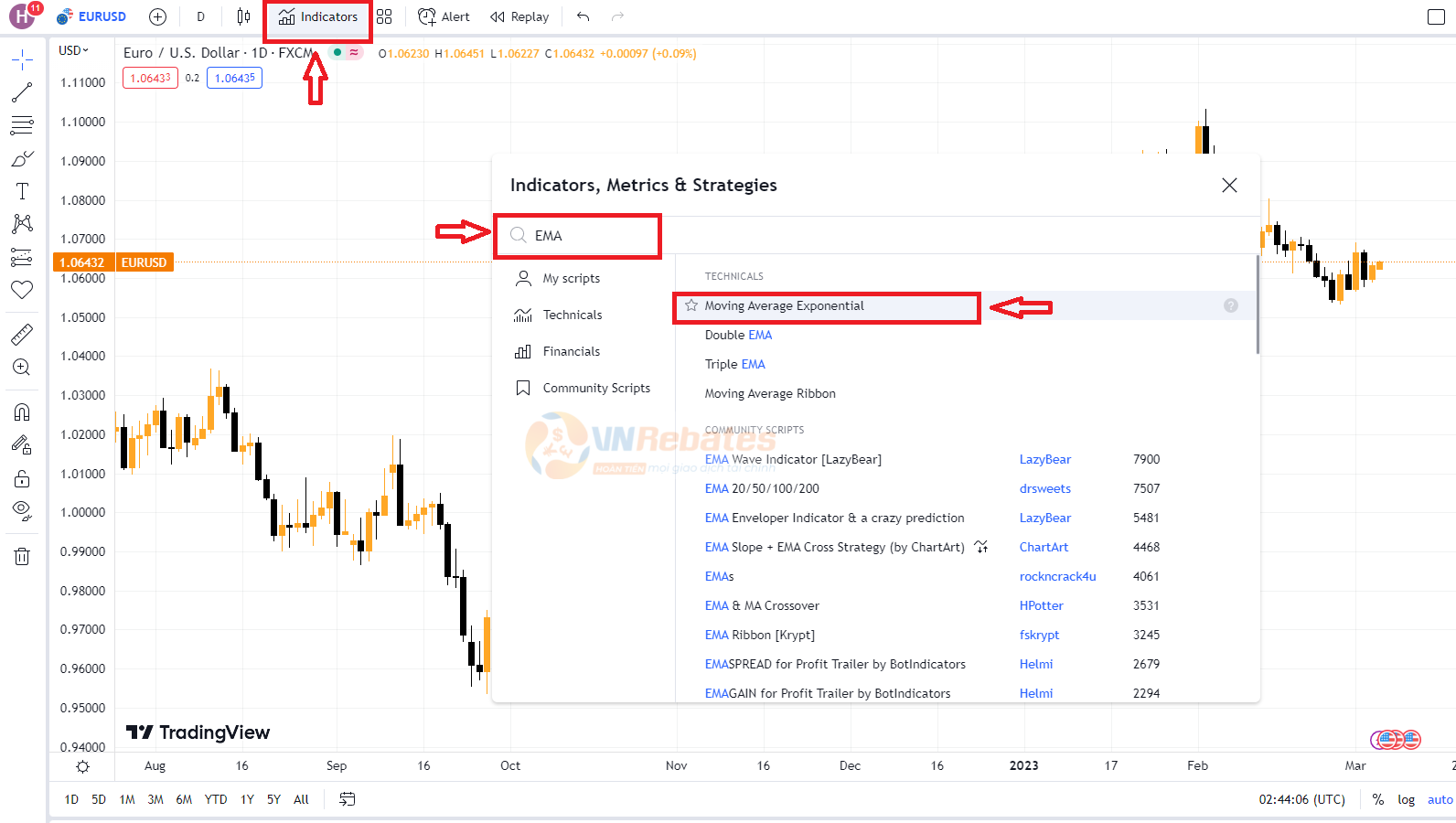Select the text annotation tool
Viewport: 1456px width, 823px height.
click(22, 191)
